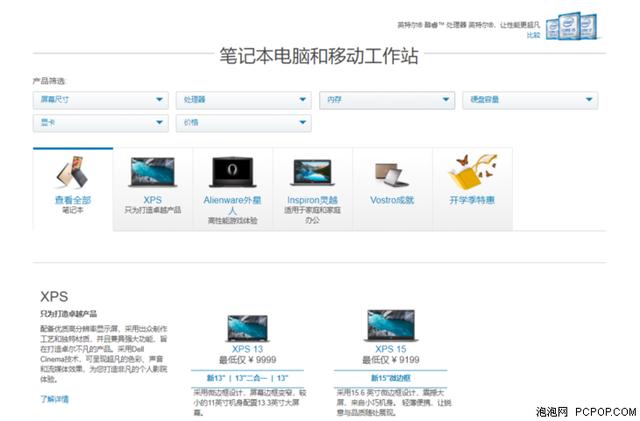Screen dimensions: 640x421
Task: Click the XPS 15 description starting 采用15.6英寸
Action: coord(394,403)
